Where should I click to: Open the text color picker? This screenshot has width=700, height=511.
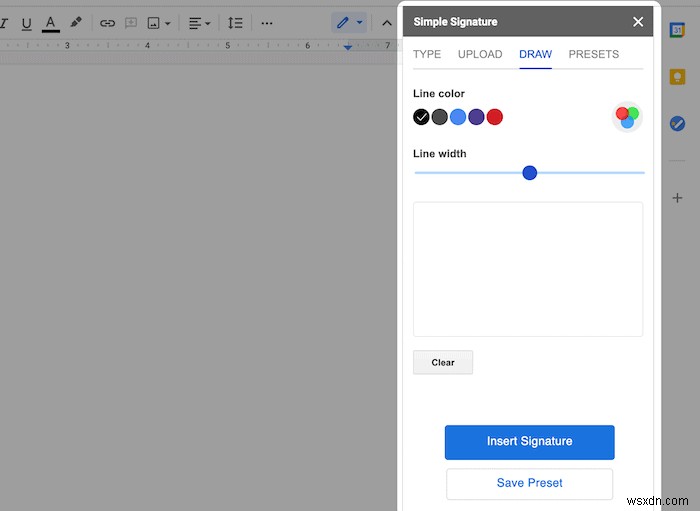pos(50,24)
